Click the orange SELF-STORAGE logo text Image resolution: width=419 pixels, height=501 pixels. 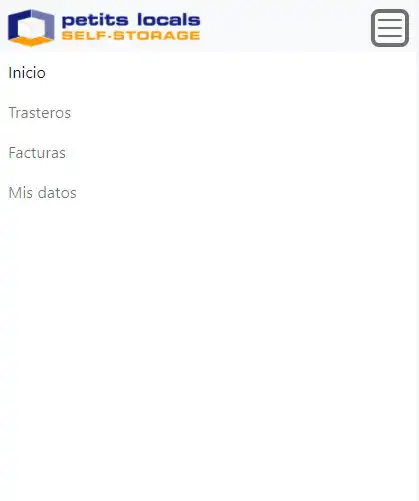point(131,35)
